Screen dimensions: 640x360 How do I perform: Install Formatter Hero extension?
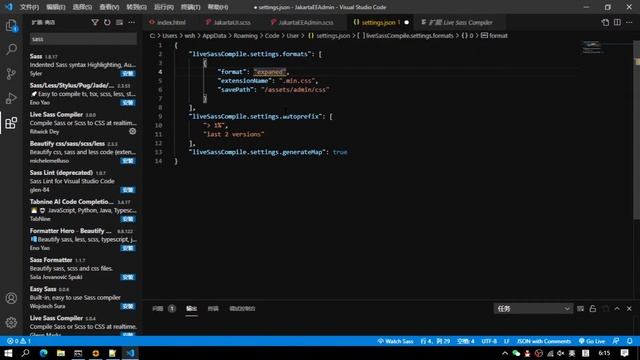pos(128,248)
